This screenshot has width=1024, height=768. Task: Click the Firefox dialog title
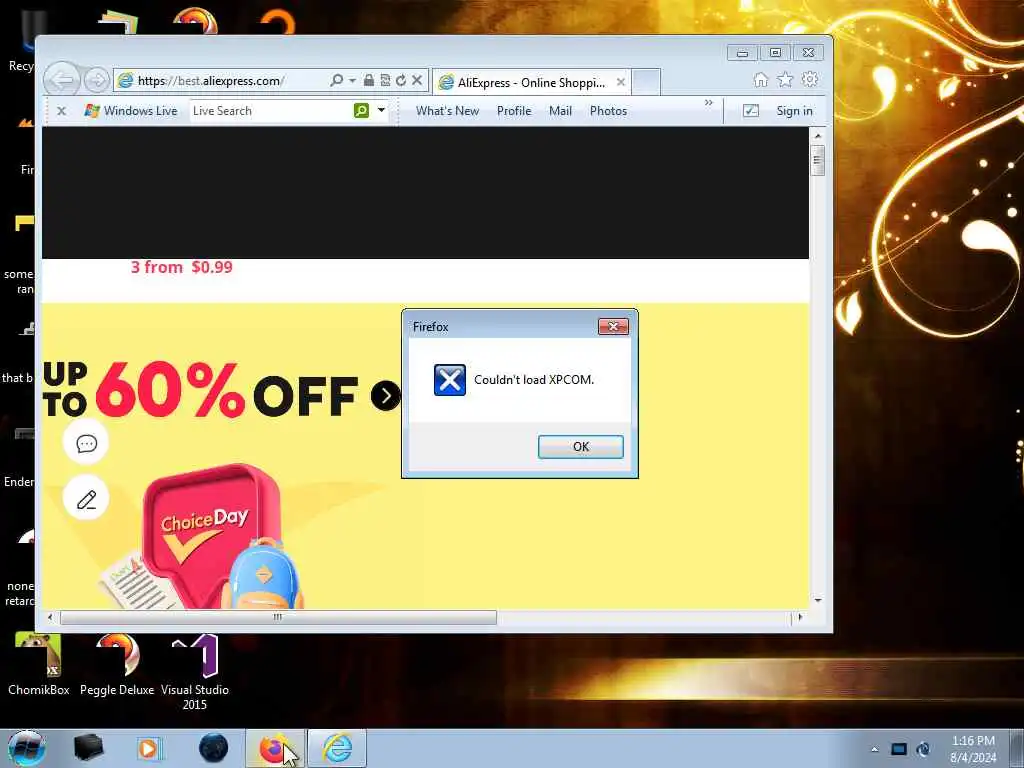pyautogui.click(x=430, y=327)
